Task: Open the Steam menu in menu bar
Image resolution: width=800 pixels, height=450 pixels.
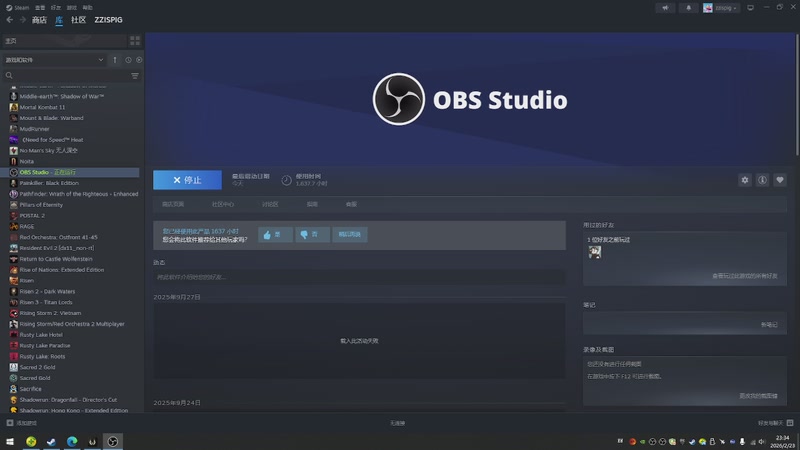Action: tap(18, 8)
